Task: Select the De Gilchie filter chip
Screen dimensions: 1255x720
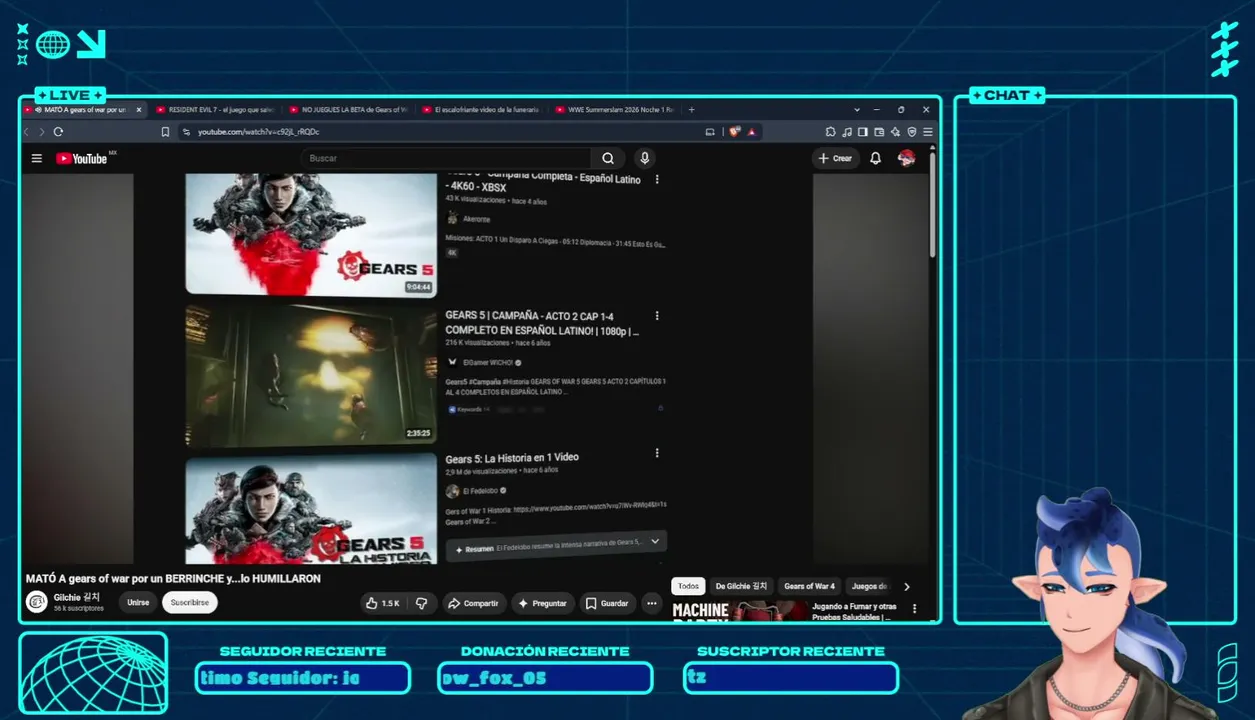Action: 741,586
